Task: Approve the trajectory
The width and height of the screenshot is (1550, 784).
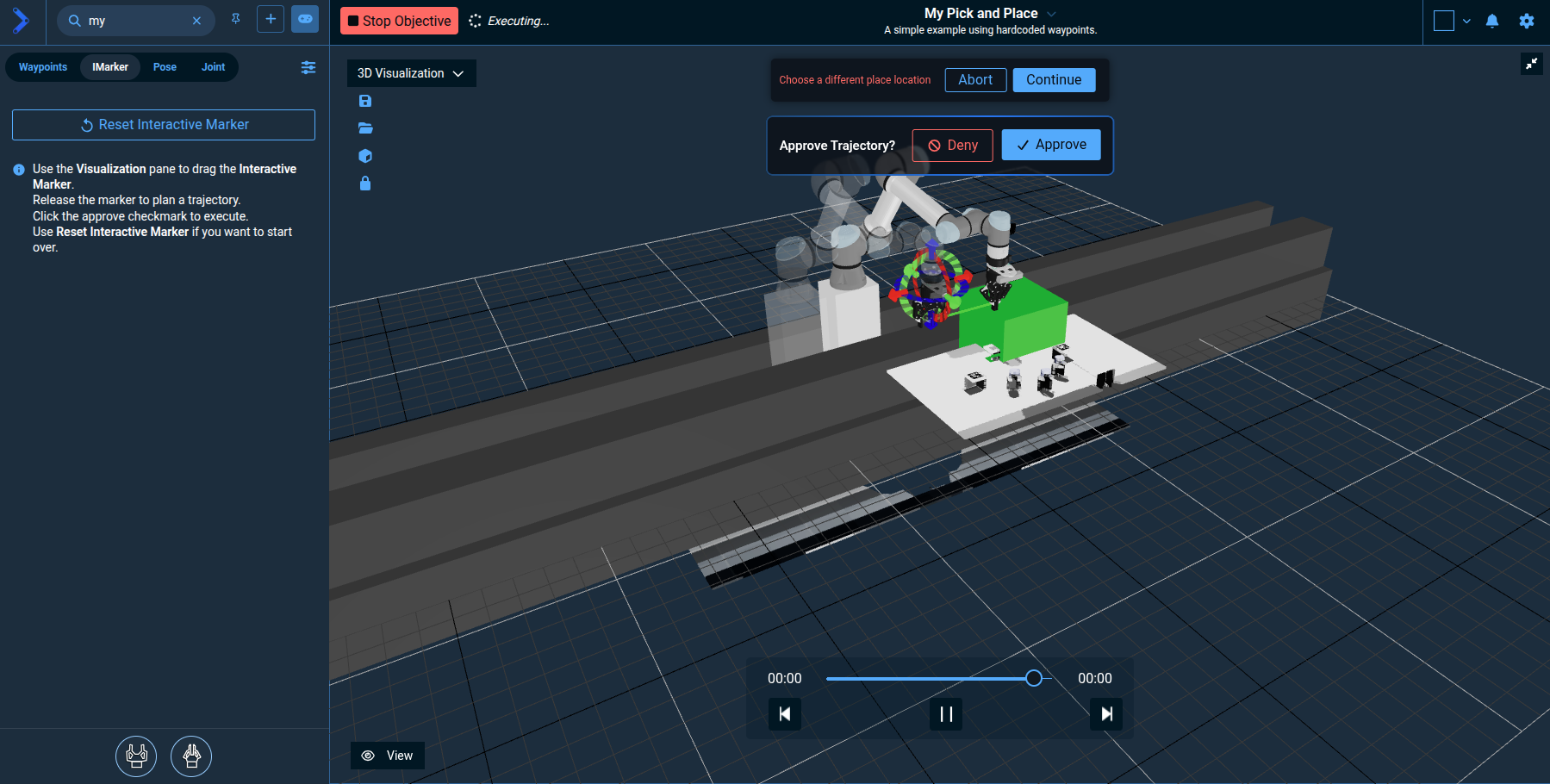Action: coord(1051,145)
